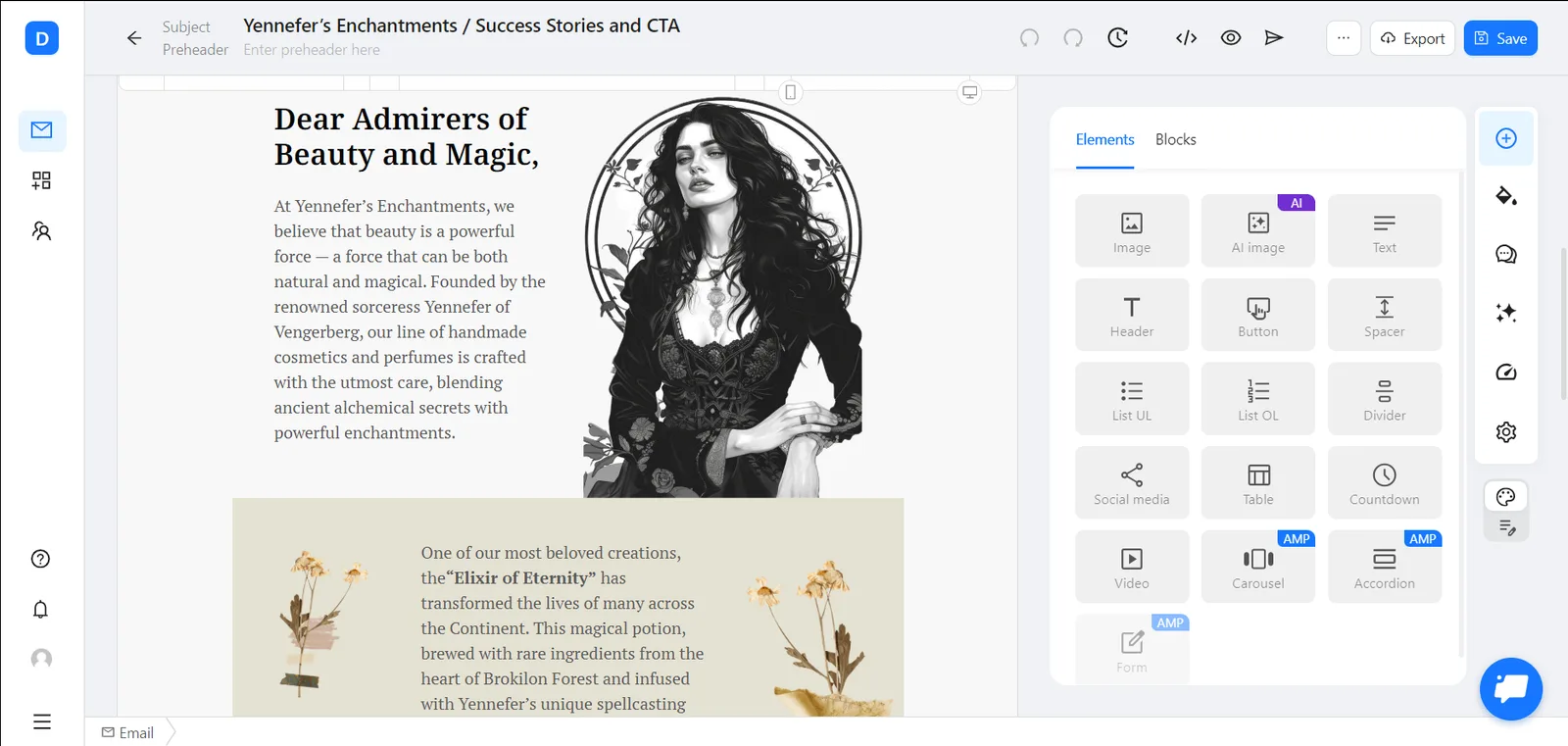Select the List UL element
This screenshot has height=746, width=1568.
click(1132, 399)
